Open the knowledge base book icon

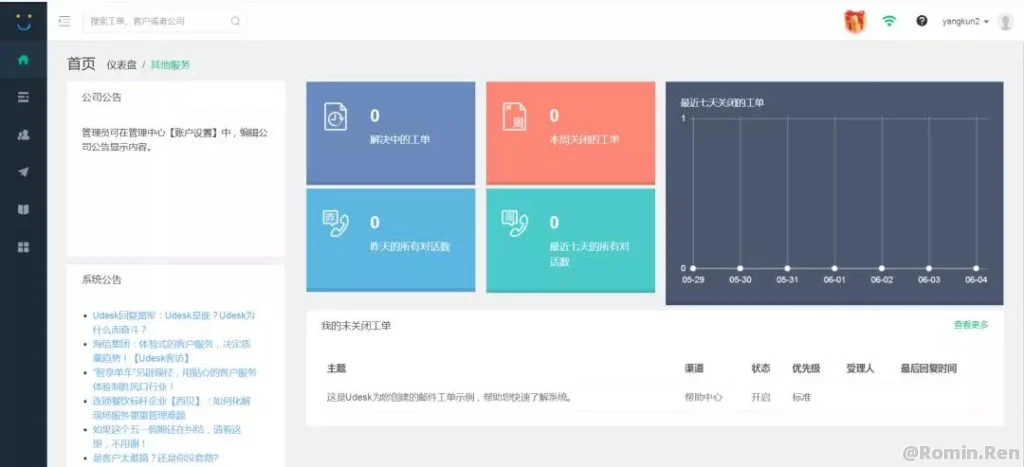23,209
